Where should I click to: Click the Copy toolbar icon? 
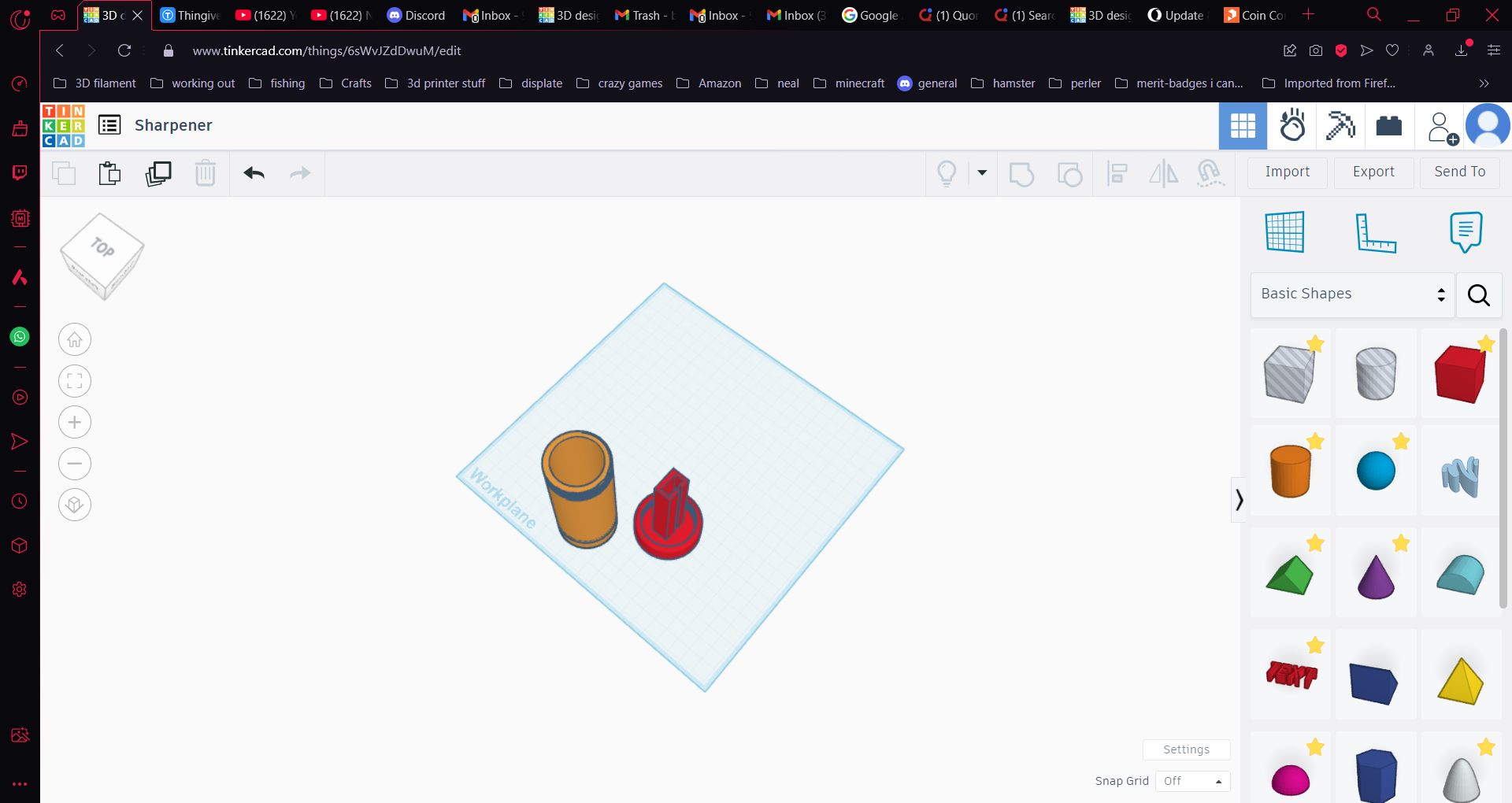point(64,172)
